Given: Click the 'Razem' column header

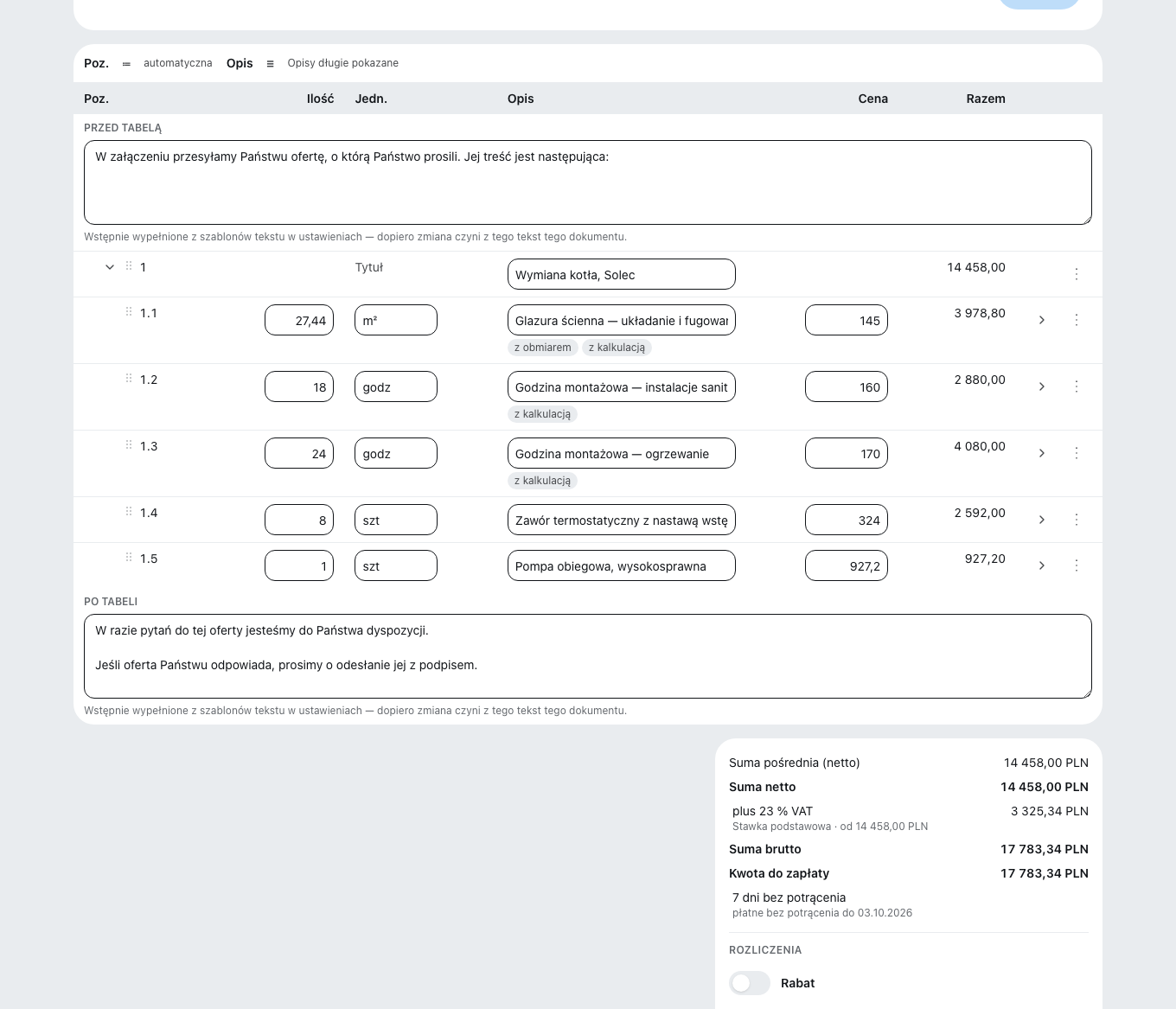Looking at the screenshot, I should coord(986,99).
